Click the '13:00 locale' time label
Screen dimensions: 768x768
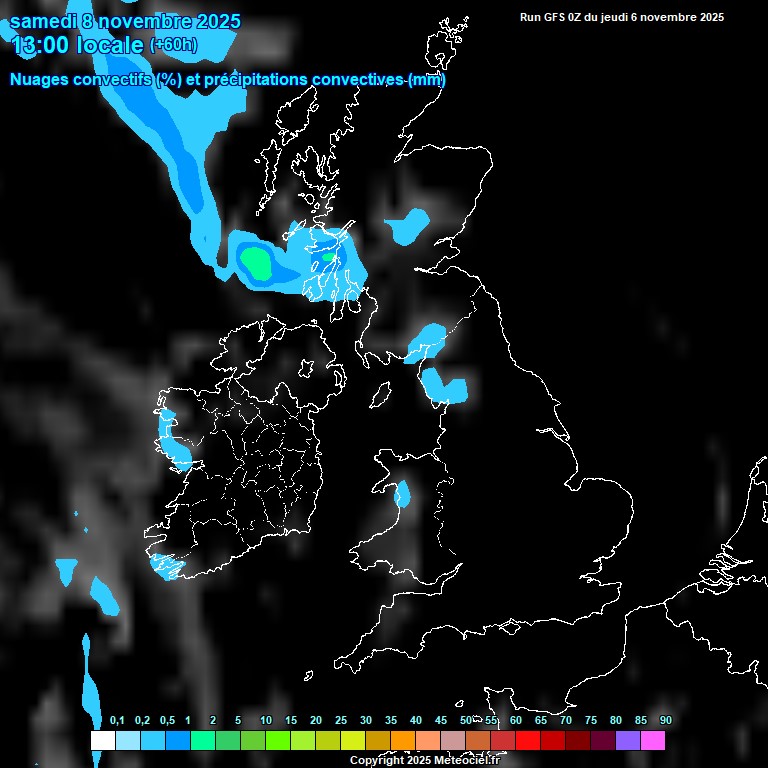pyautogui.click(x=78, y=44)
